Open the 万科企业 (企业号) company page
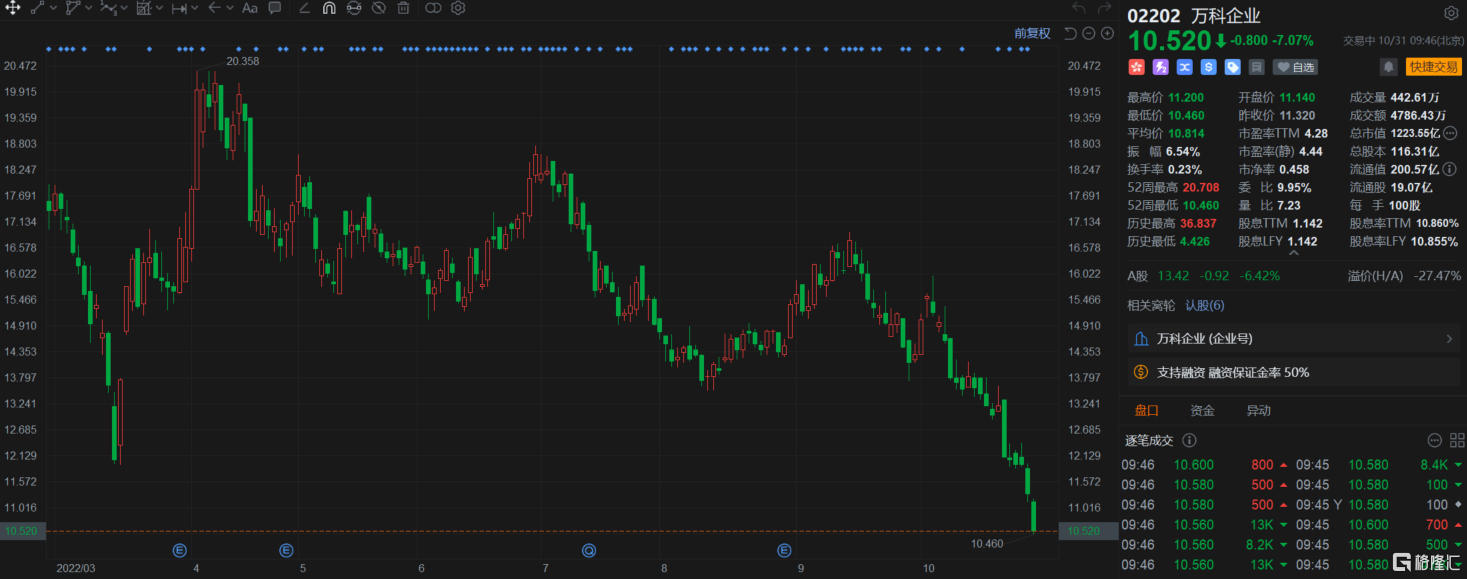The width and height of the screenshot is (1467, 579). [1292, 339]
